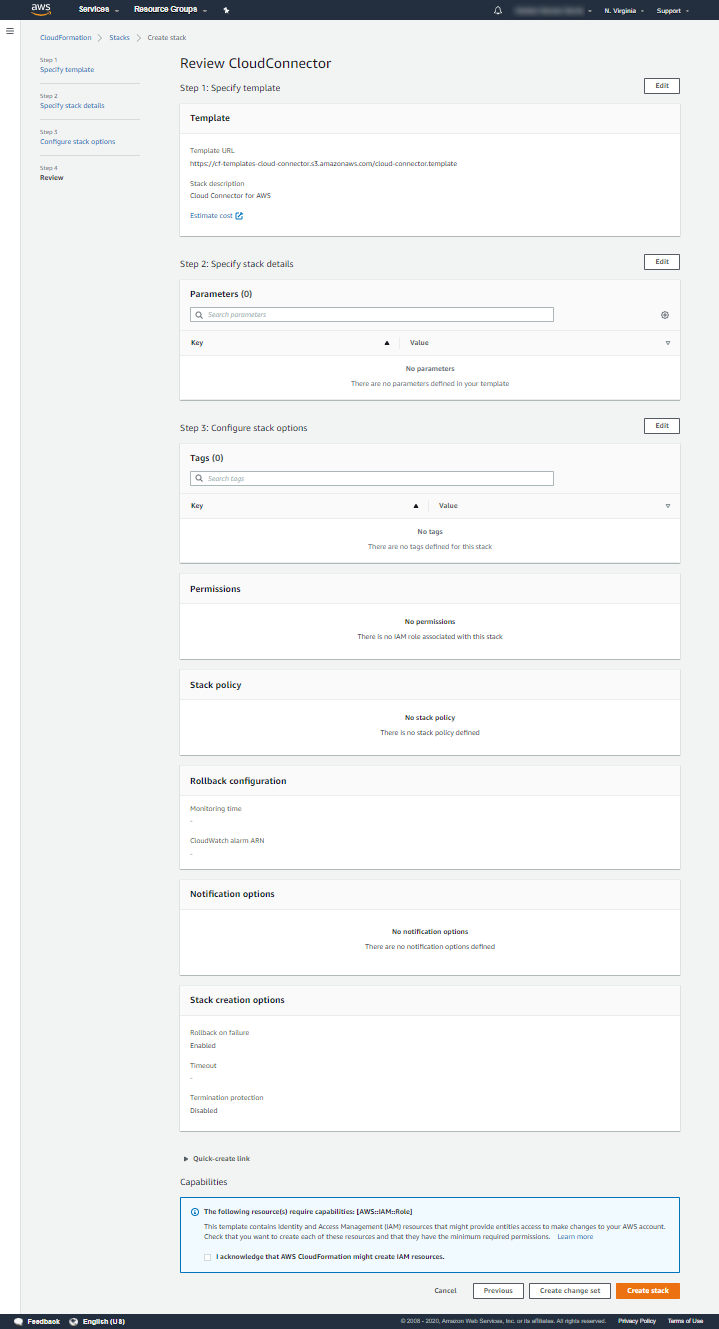
Task: Click the search icon in tags field
Action: [x=200, y=478]
